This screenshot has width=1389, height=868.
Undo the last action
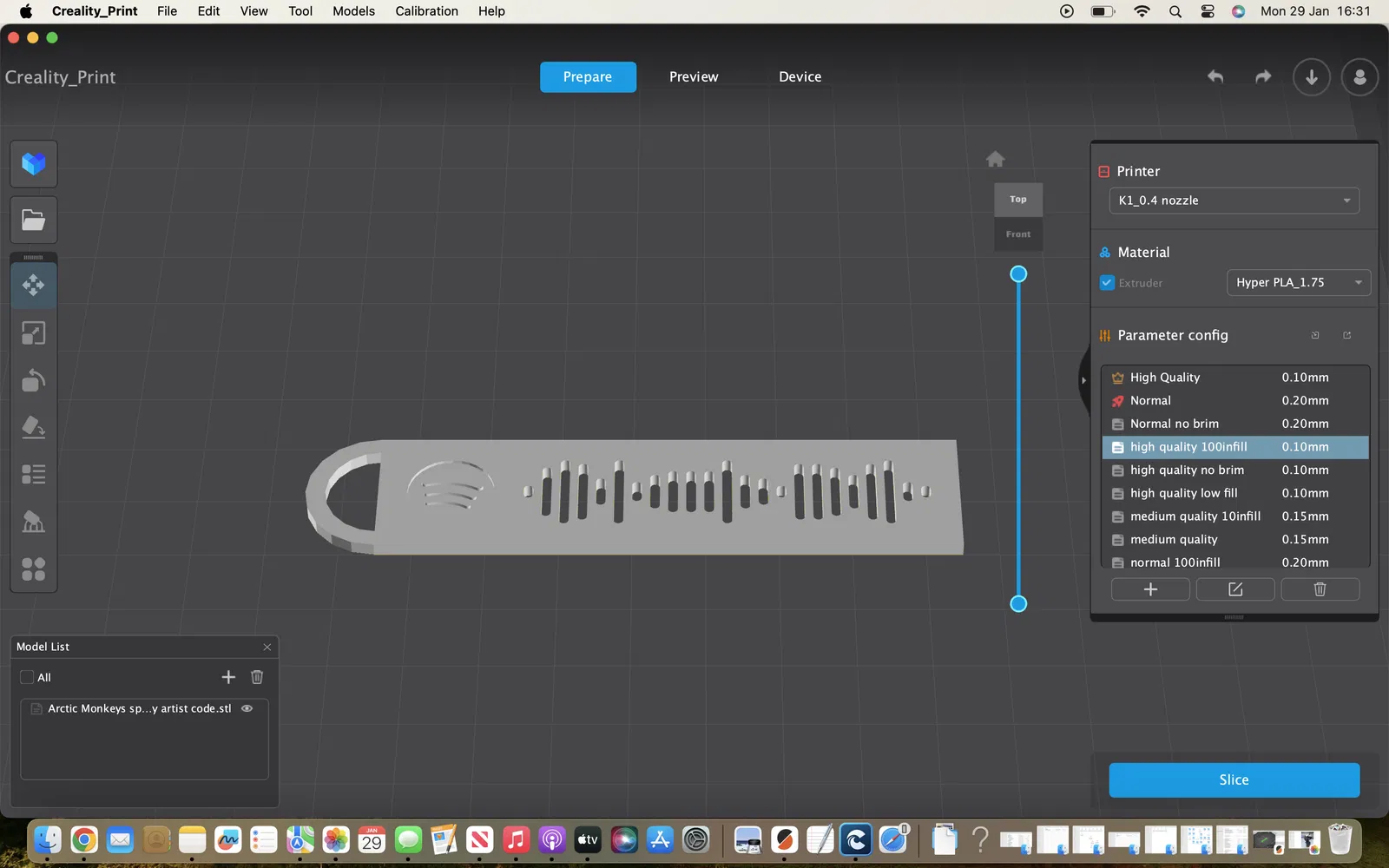(x=1215, y=77)
